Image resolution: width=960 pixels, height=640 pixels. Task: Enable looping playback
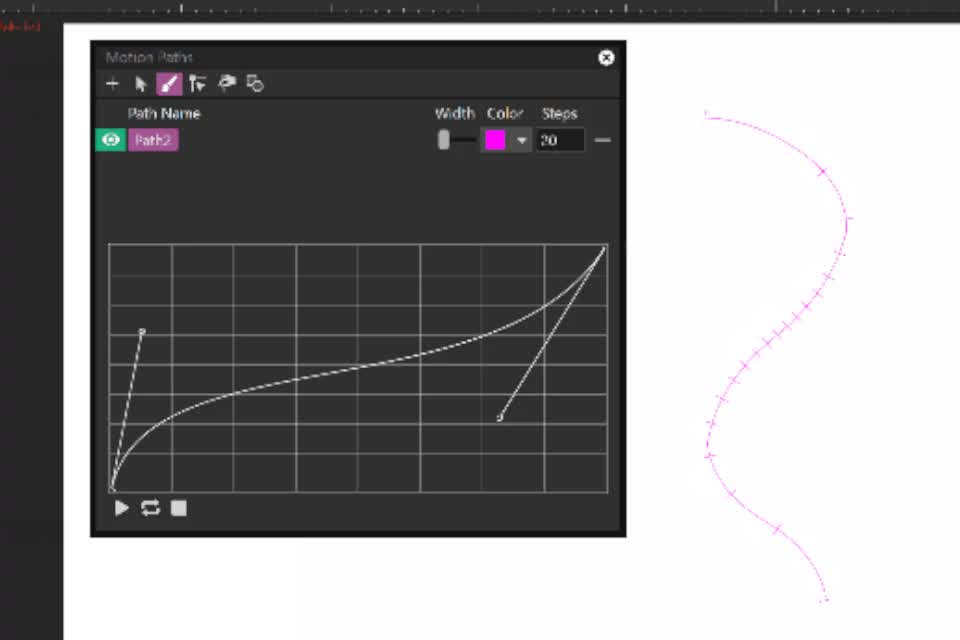pyautogui.click(x=148, y=508)
